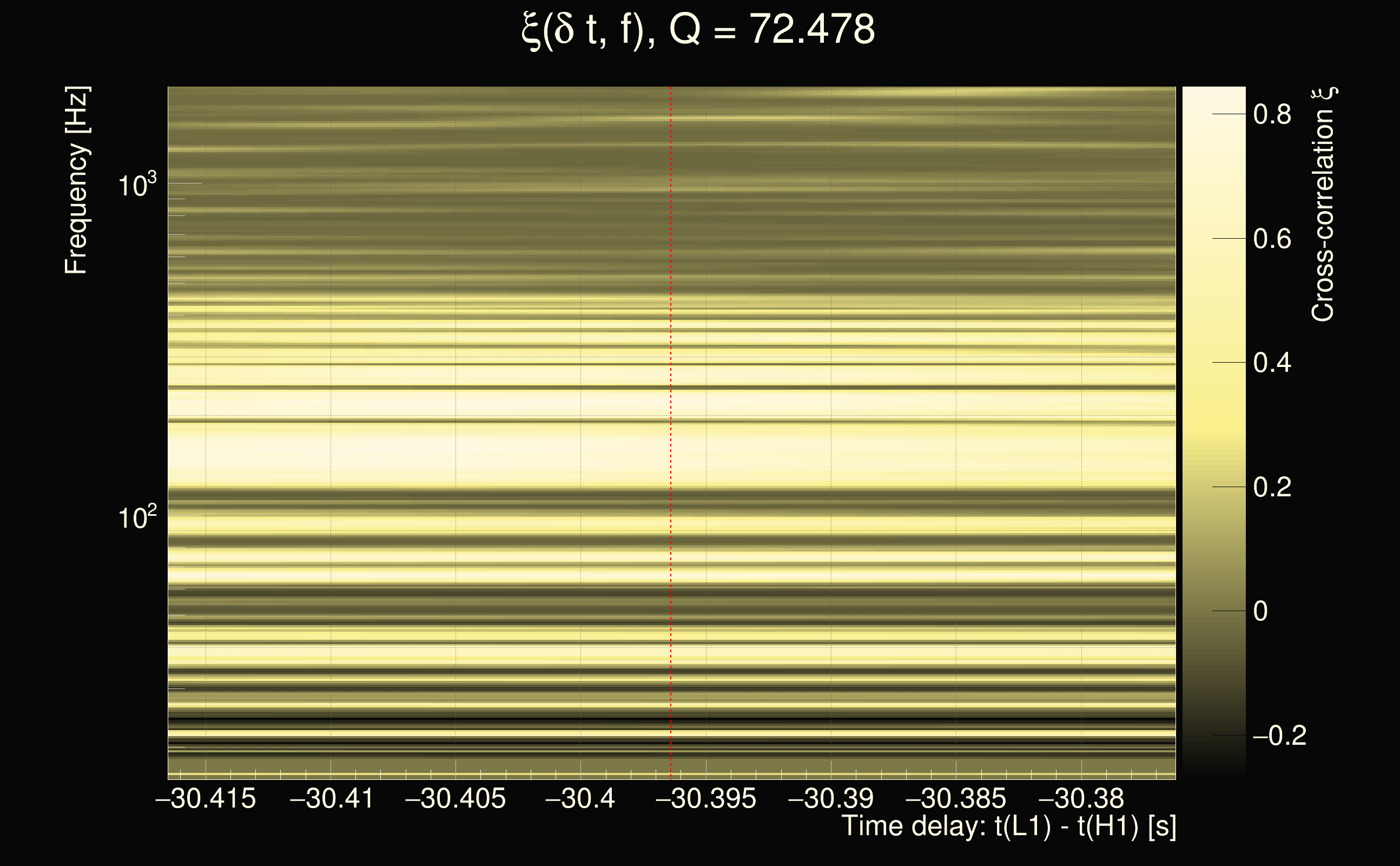Click the Cross-correlation ξ colorbar title
This screenshot has width=1400, height=866.
(x=1323, y=205)
